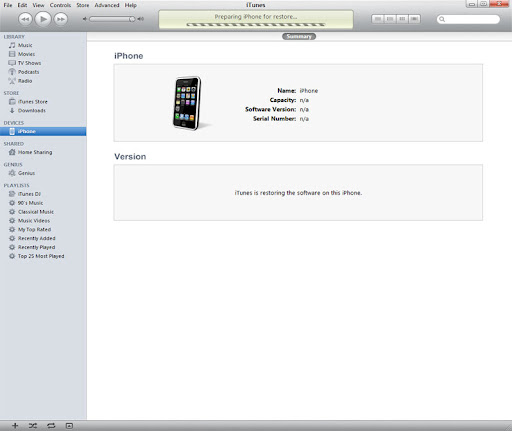The width and height of the screenshot is (512, 431).
Task: Click the Radio antenna icon
Action: [12, 81]
